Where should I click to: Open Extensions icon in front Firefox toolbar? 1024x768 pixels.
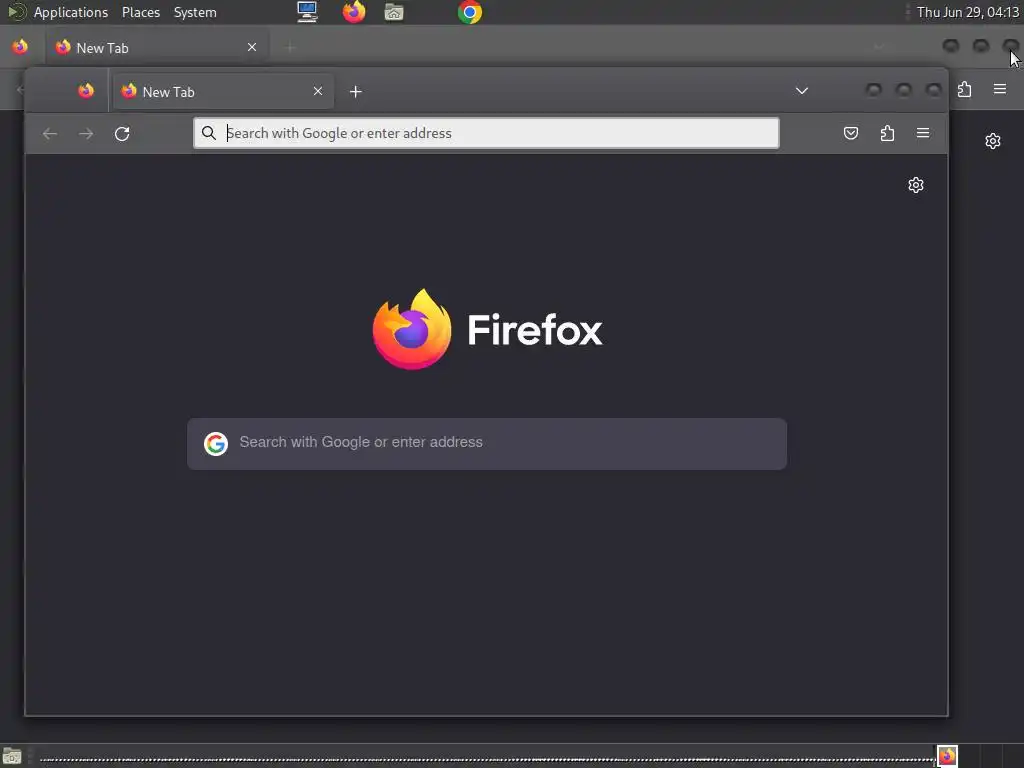click(887, 133)
